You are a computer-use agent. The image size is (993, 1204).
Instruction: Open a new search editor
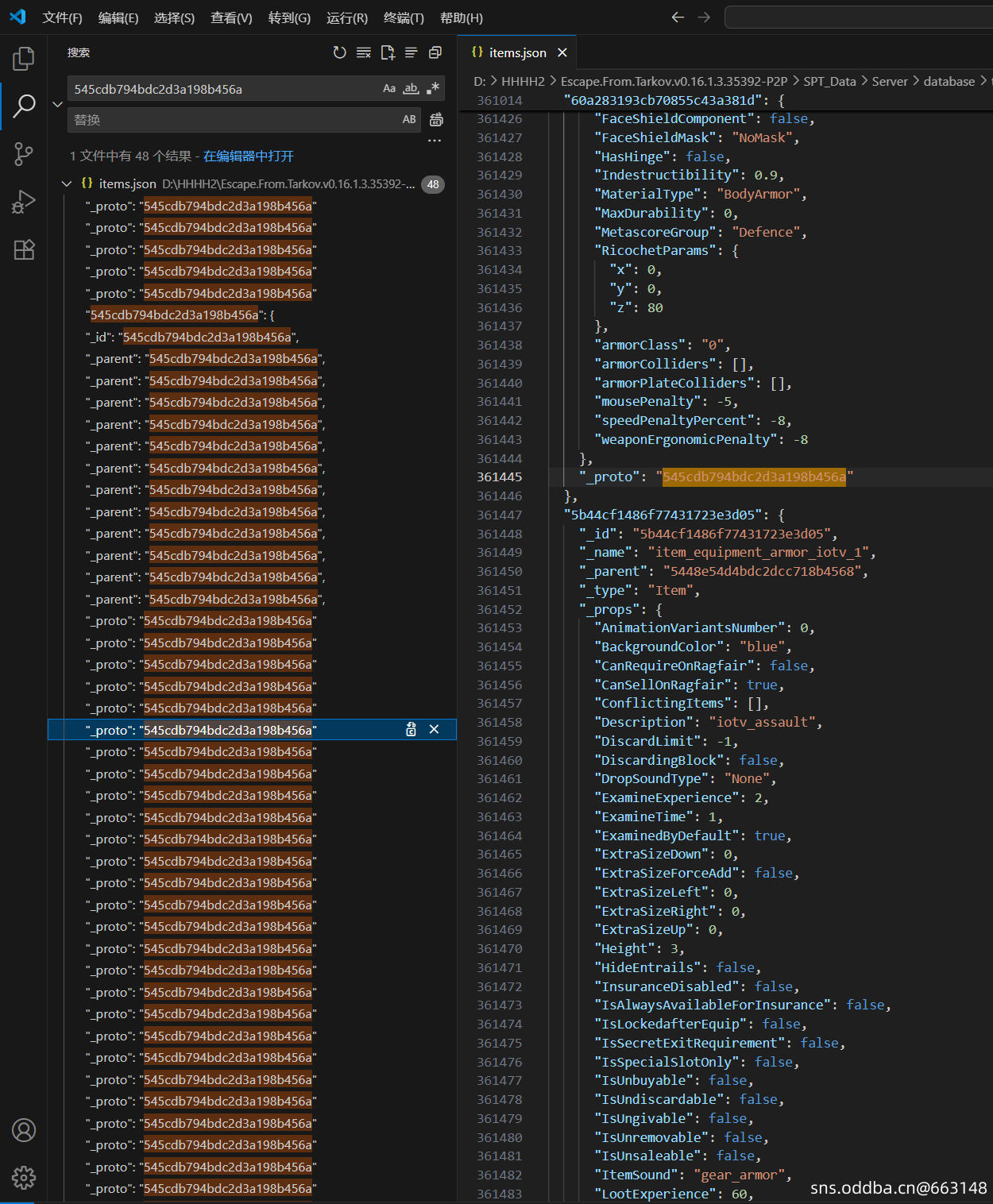pyautogui.click(x=388, y=52)
